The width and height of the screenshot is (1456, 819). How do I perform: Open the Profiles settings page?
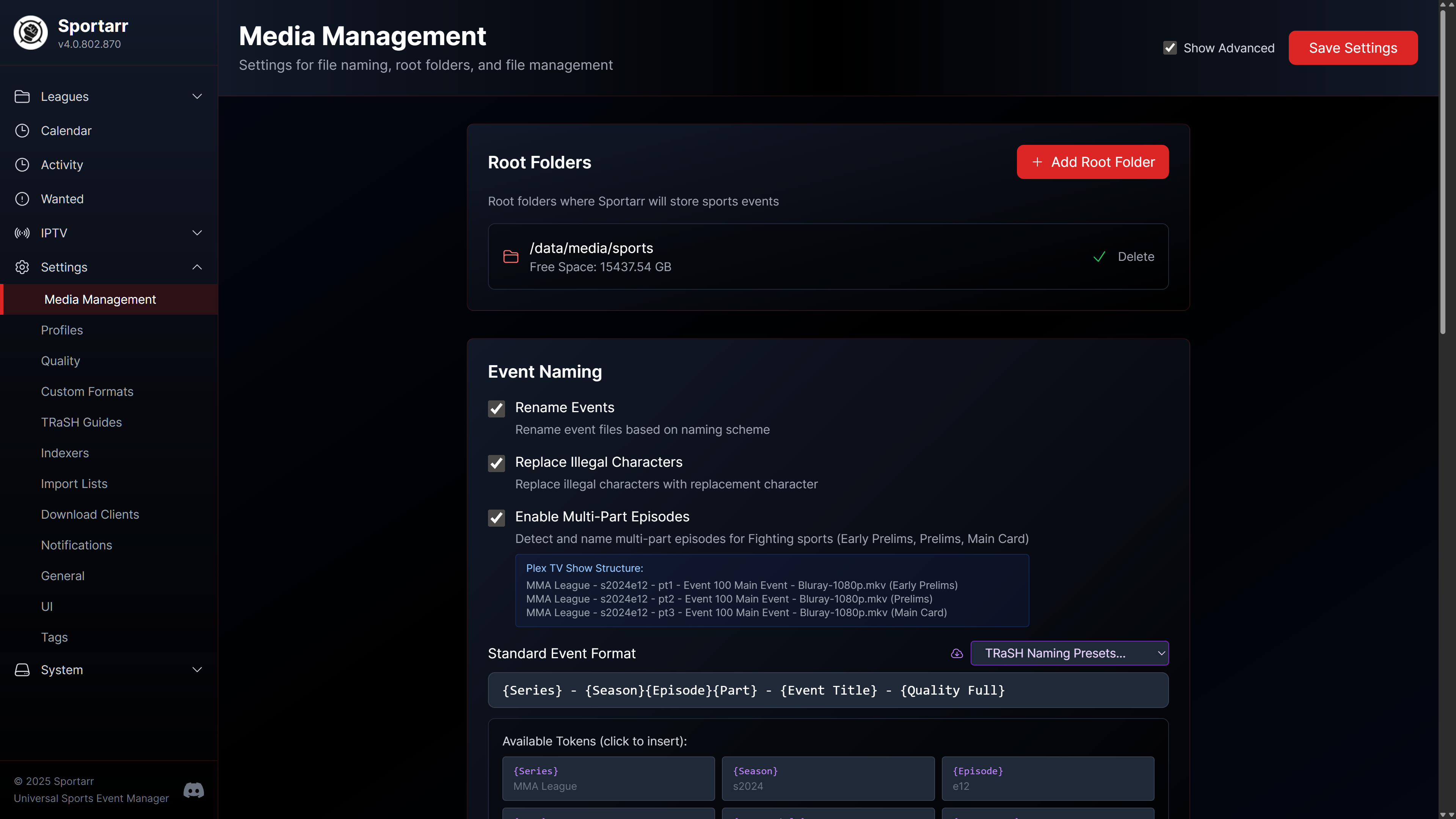click(x=109, y=330)
